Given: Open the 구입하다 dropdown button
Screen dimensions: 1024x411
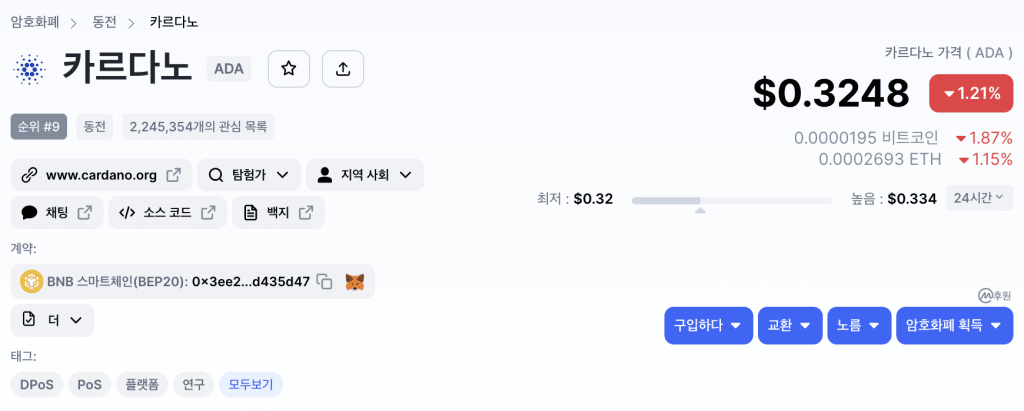Looking at the screenshot, I should (709, 325).
